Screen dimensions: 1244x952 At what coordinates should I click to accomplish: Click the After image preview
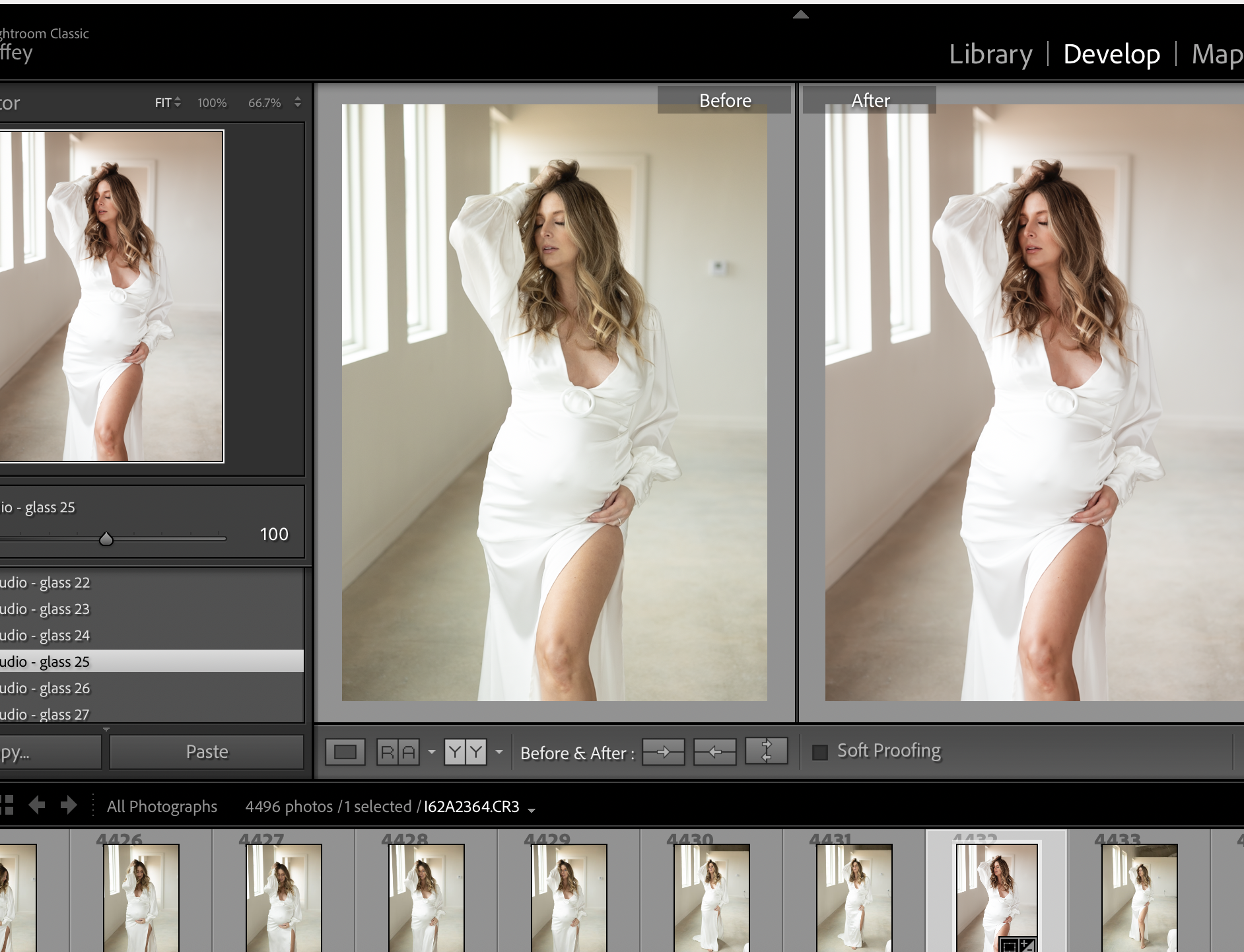pyautogui.click(x=1035, y=402)
